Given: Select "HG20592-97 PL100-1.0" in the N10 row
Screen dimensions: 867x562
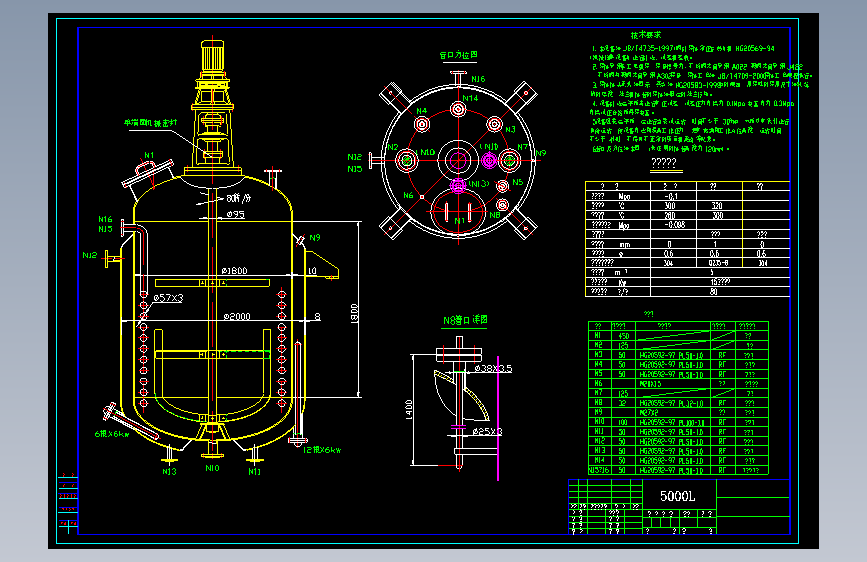Looking at the screenshot, I should [671, 422].
